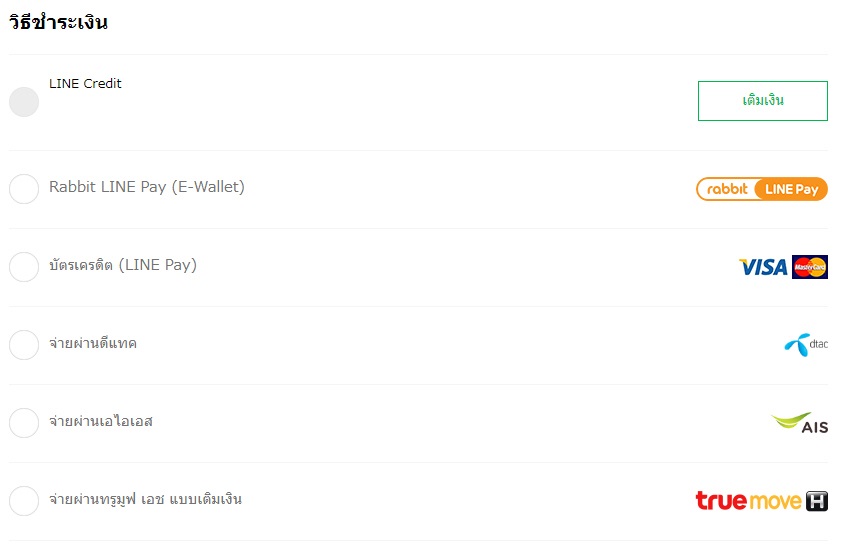Click the จ่ายผ่านเอไอเอส label

[x=101, y=421]
